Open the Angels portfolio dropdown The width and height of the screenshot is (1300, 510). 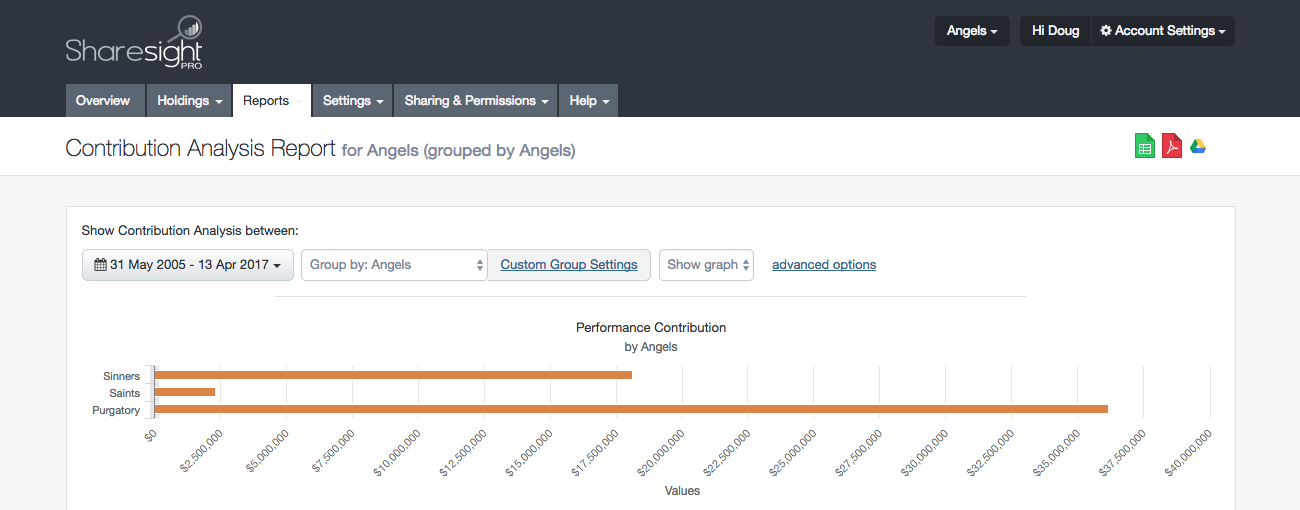[x=972, y=31]
